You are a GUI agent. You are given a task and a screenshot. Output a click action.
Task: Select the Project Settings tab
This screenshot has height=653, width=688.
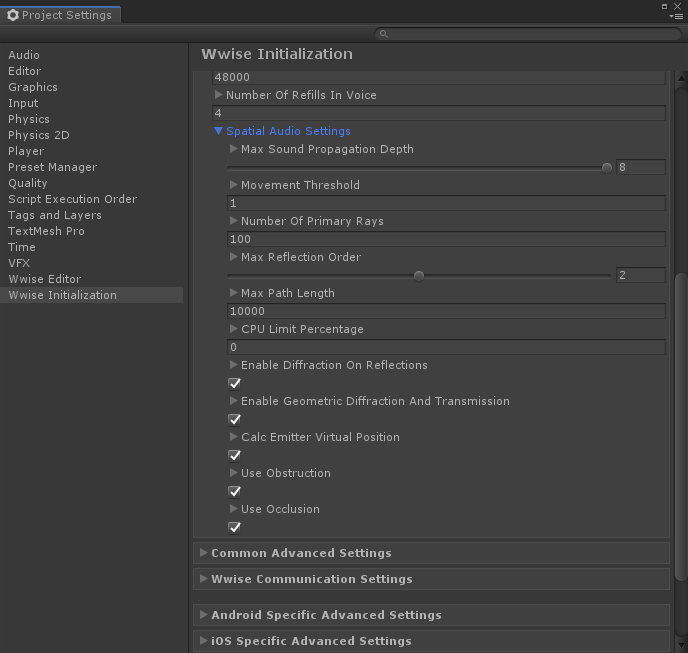(x=61, y=15)
